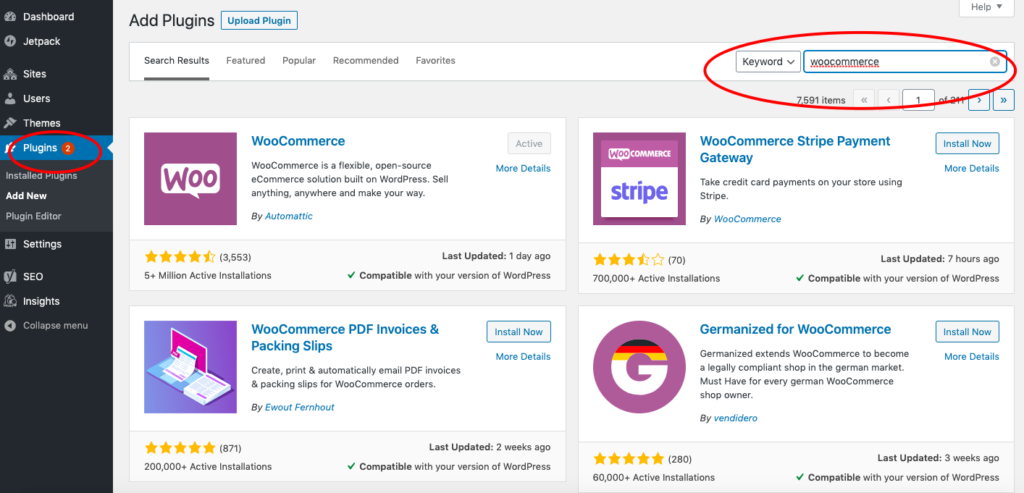Viewport: 1024px width, 493px height.
Task: Click the 'Add Plugins' page heading
Action: [x=172, y=20]
